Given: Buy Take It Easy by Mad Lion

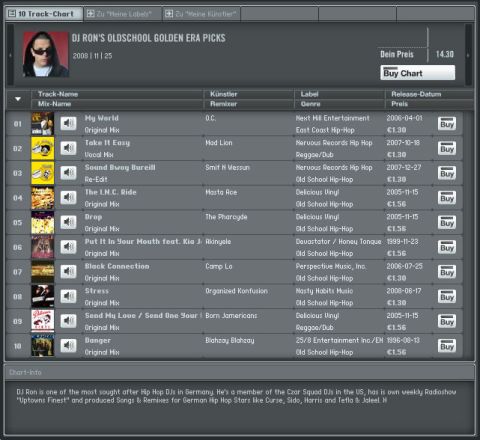Looking at the screenshot, I should 447,148.
